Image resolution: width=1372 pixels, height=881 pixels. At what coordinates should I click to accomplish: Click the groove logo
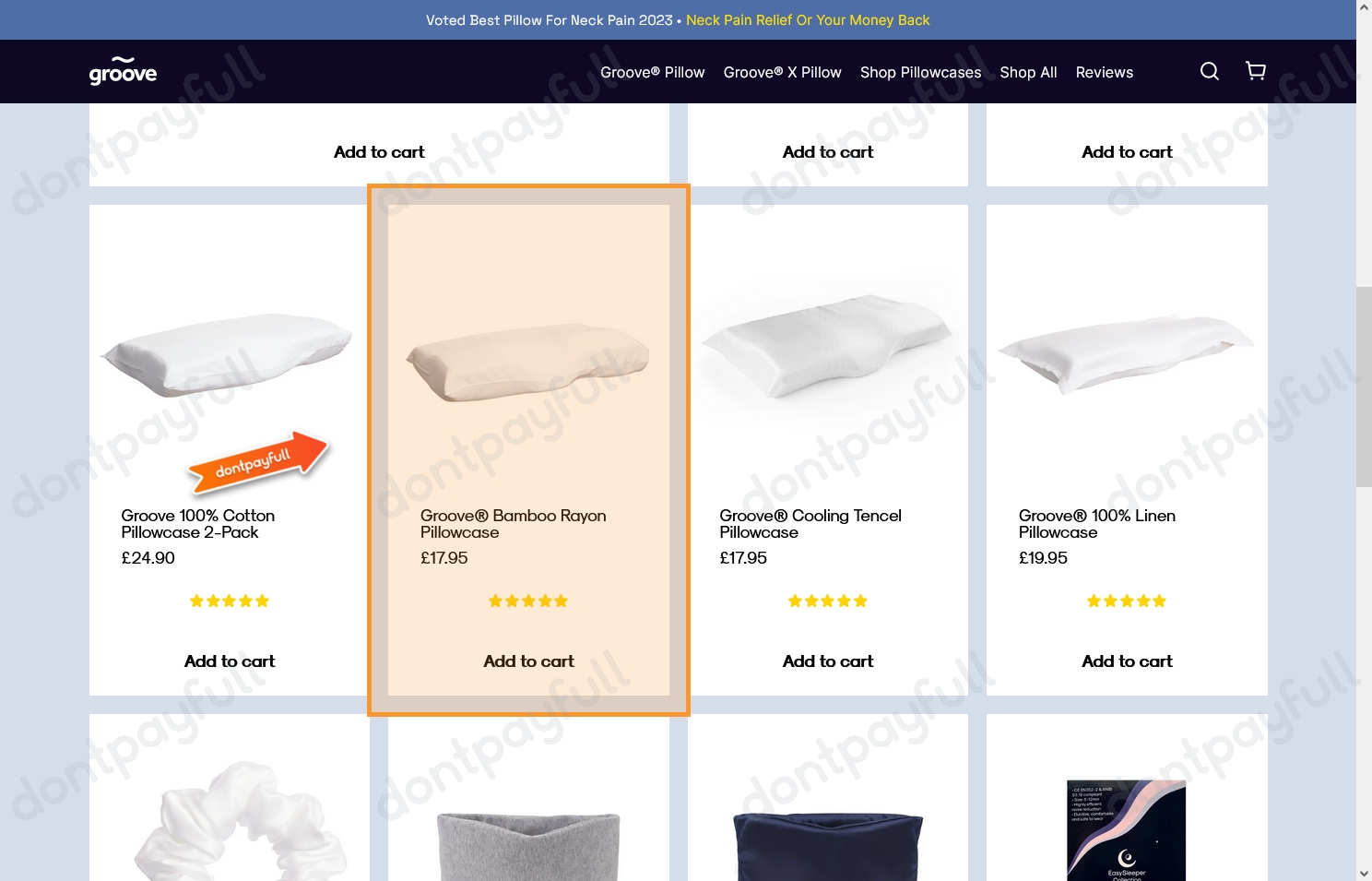pos(123,71)
